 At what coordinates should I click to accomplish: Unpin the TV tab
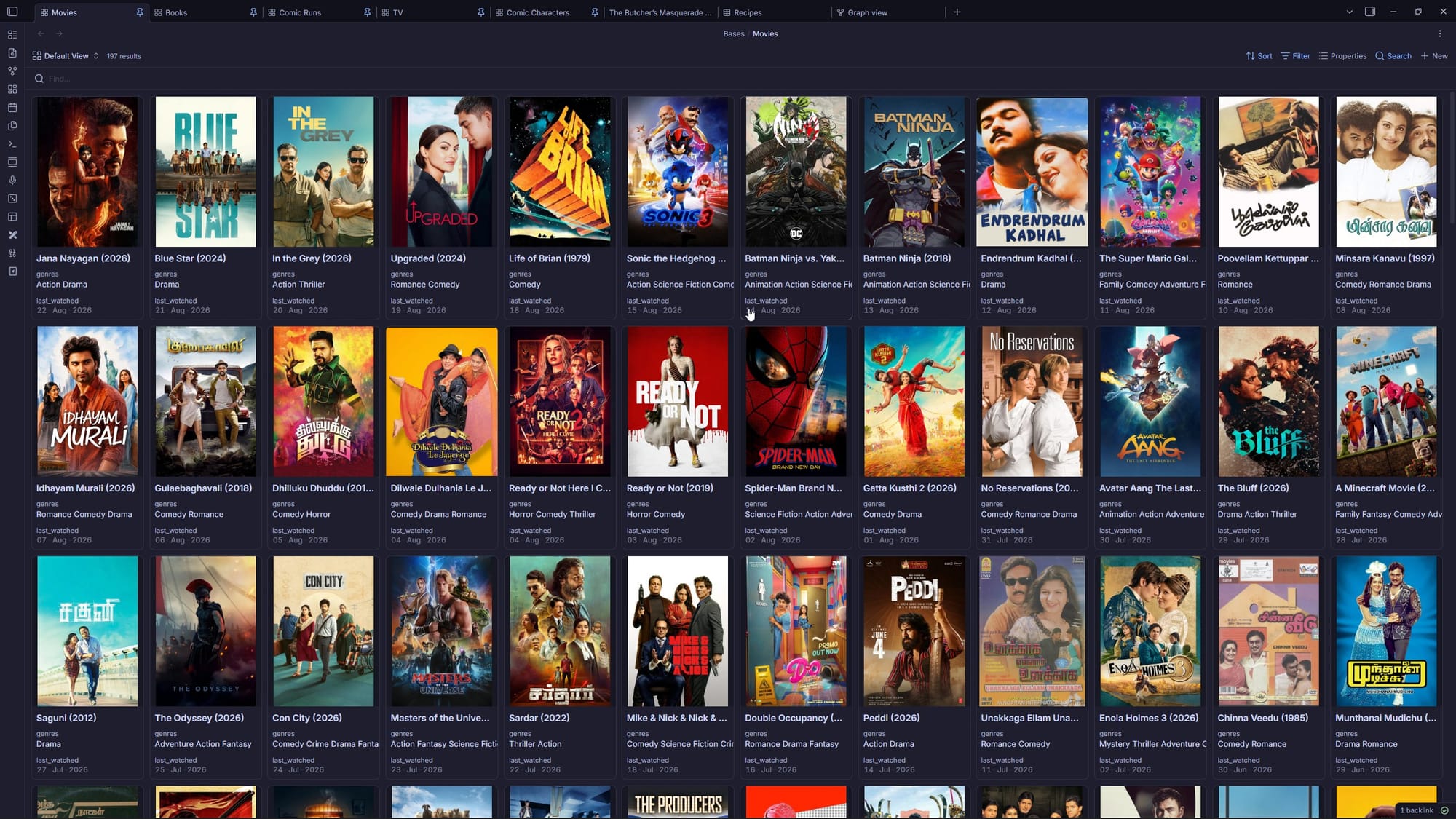tap(481, 12)
